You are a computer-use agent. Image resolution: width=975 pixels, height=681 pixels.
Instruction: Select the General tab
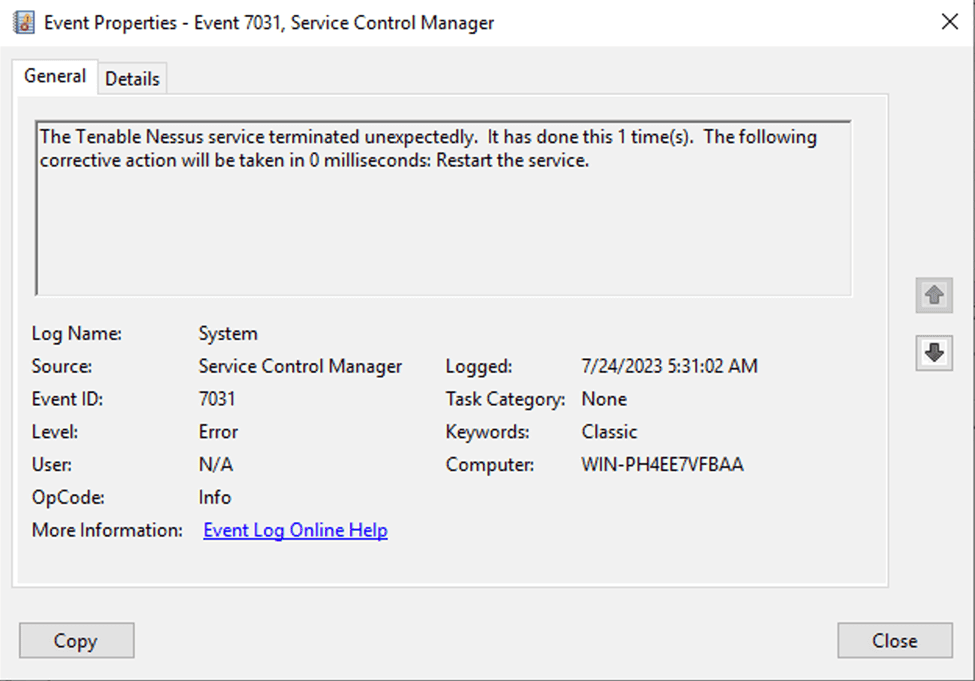click(55, 76)
